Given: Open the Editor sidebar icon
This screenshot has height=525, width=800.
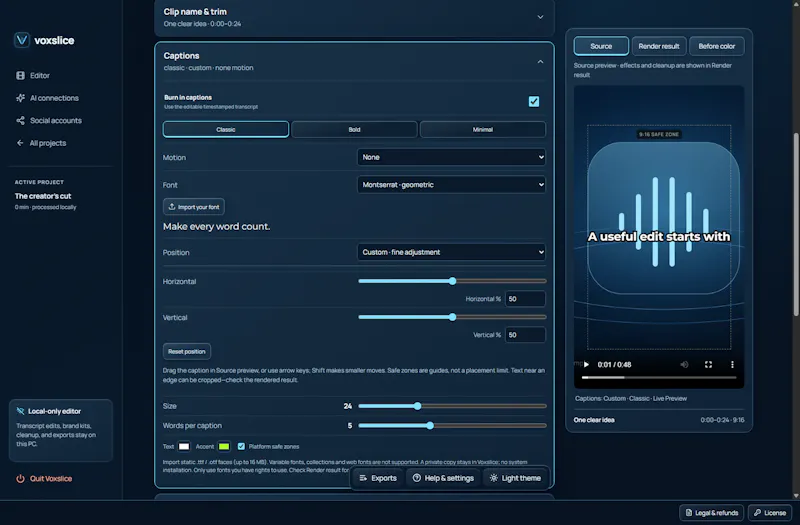Looking at the screenshot, I should pos(20,76).
